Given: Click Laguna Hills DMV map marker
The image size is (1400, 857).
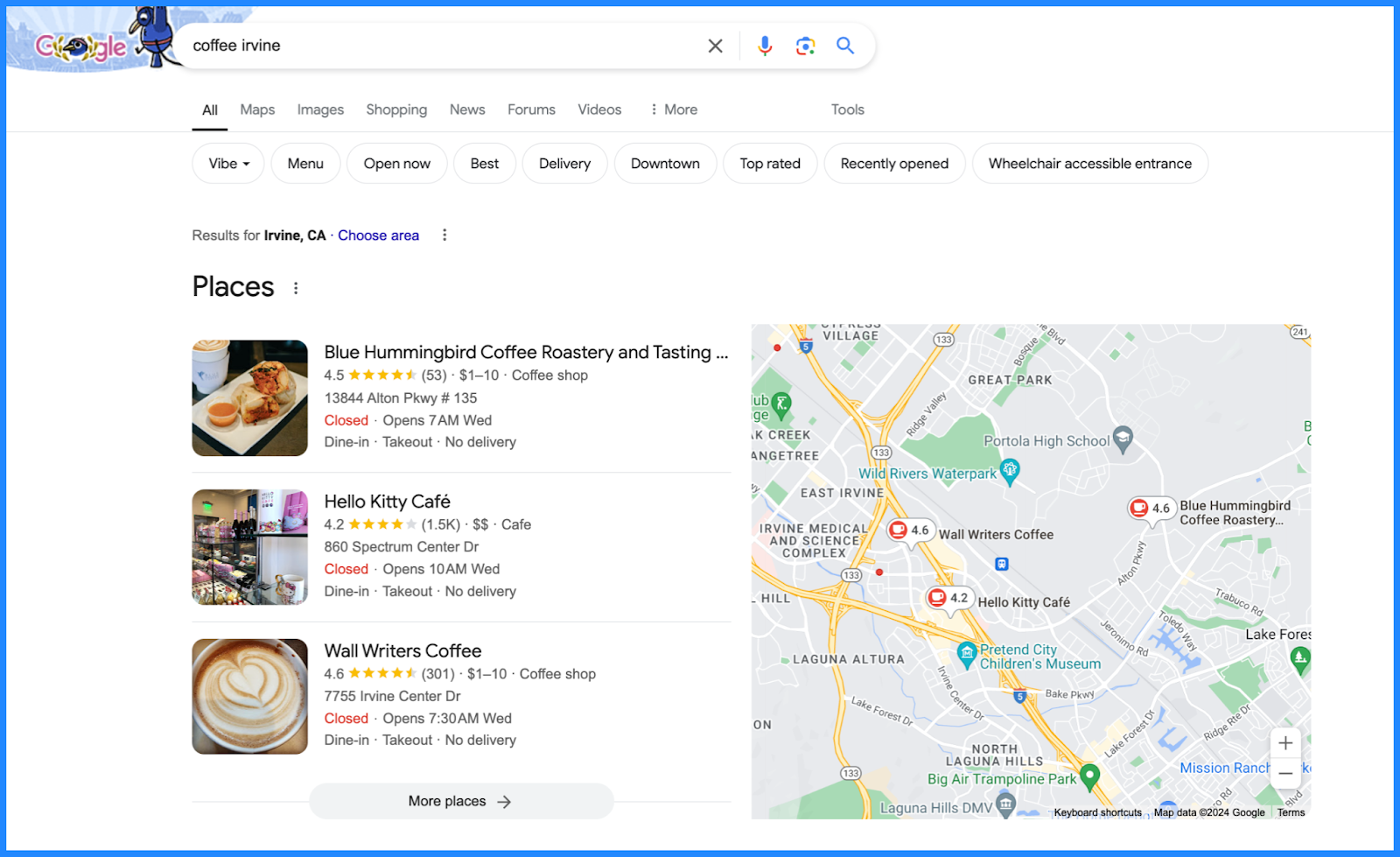Looking at the screenshot, I should point(1006,804).
